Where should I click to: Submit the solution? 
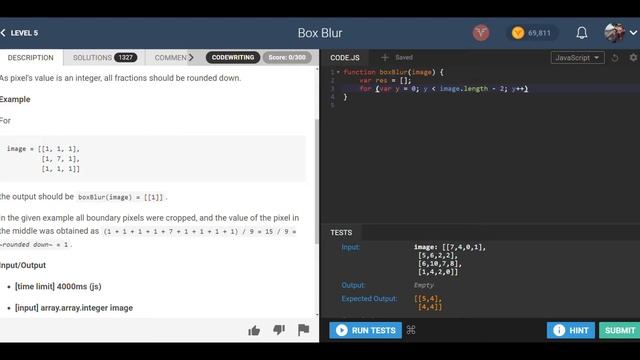point(620,330)
